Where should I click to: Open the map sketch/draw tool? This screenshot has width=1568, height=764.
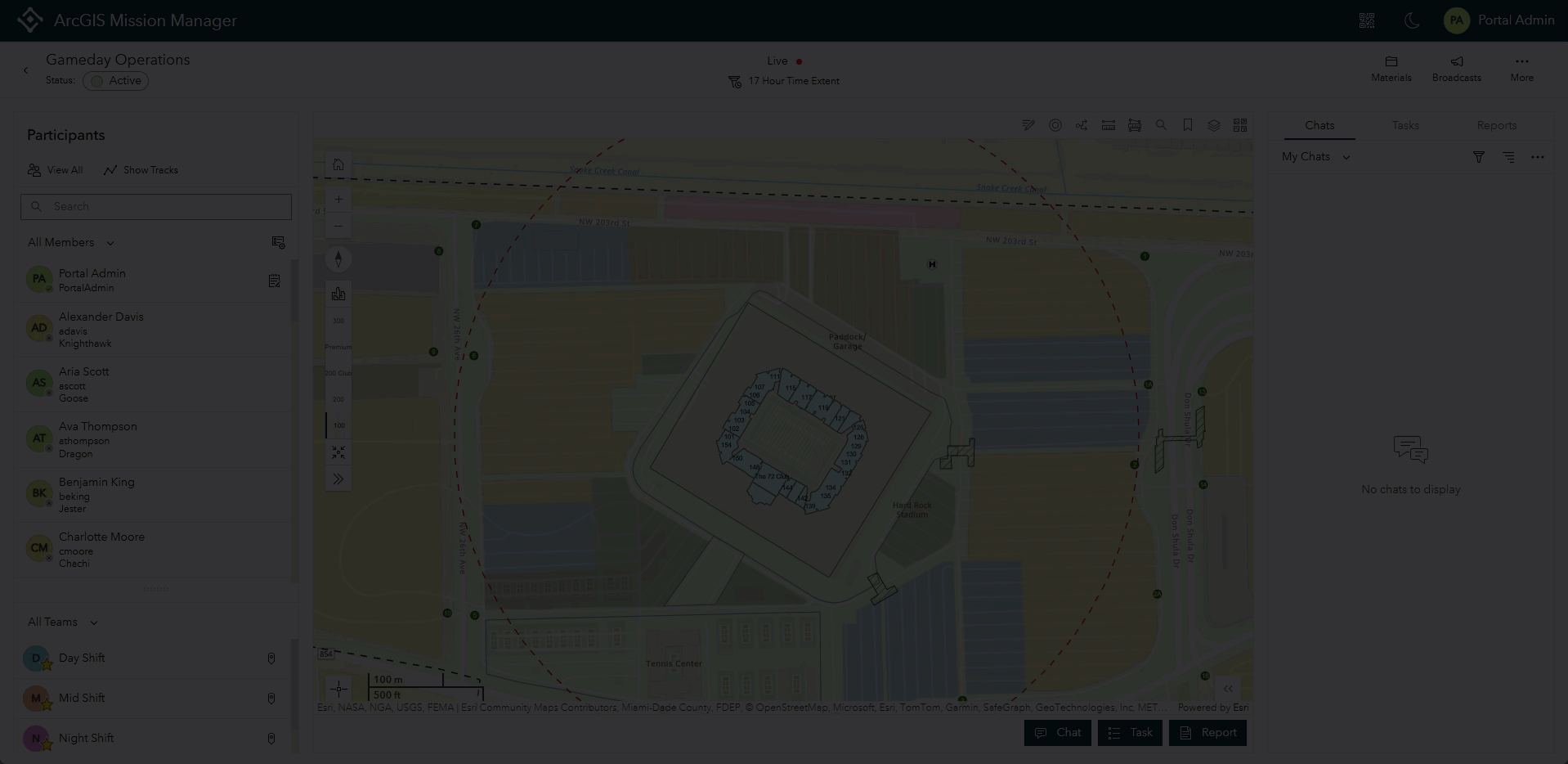(x=1028, y=125)
